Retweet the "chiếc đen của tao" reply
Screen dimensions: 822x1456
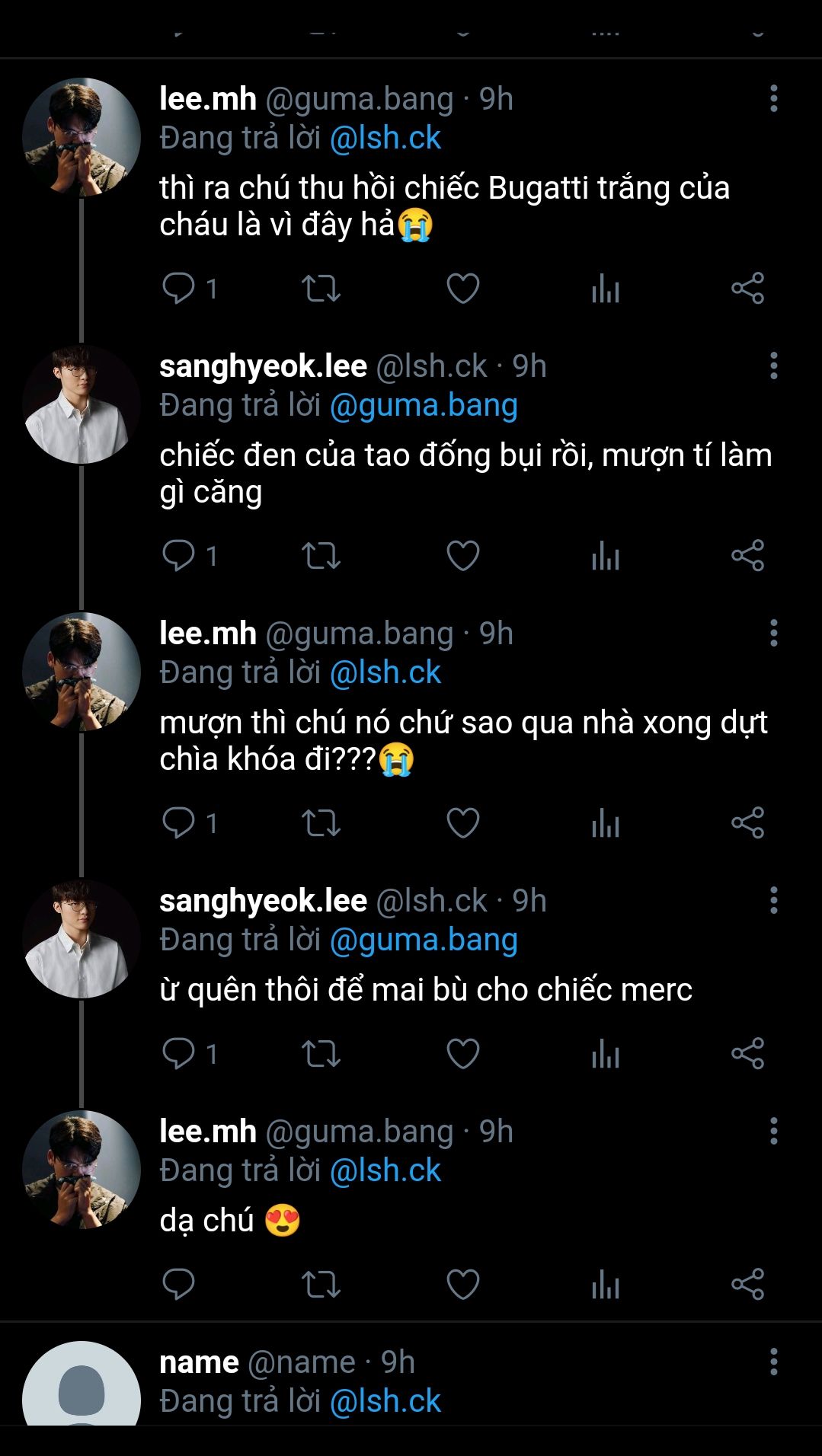tap(321, 556)
